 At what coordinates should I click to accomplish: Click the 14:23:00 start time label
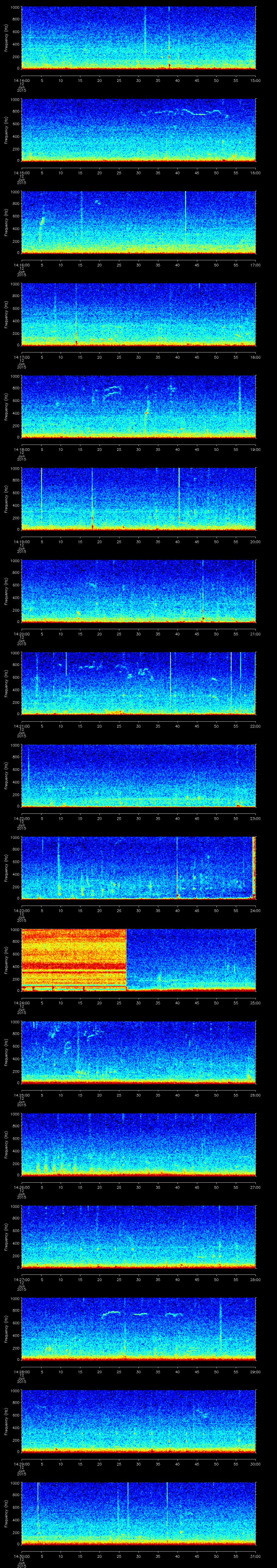21,910
